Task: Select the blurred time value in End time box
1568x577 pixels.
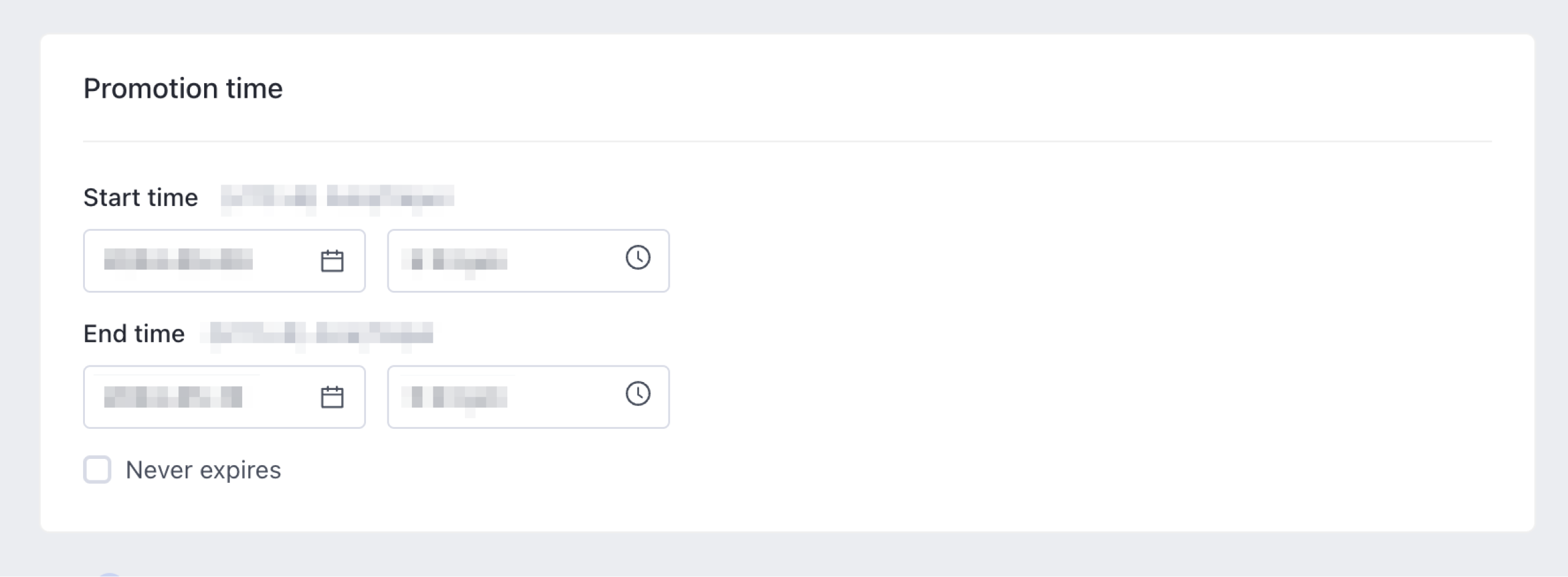Action: [x=455, y=397]
